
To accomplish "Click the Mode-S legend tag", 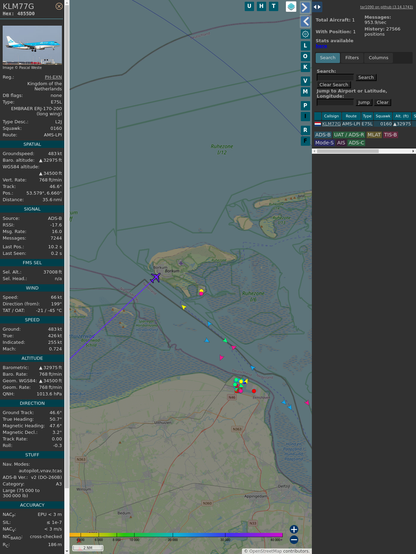I will [x=324, y=143].
